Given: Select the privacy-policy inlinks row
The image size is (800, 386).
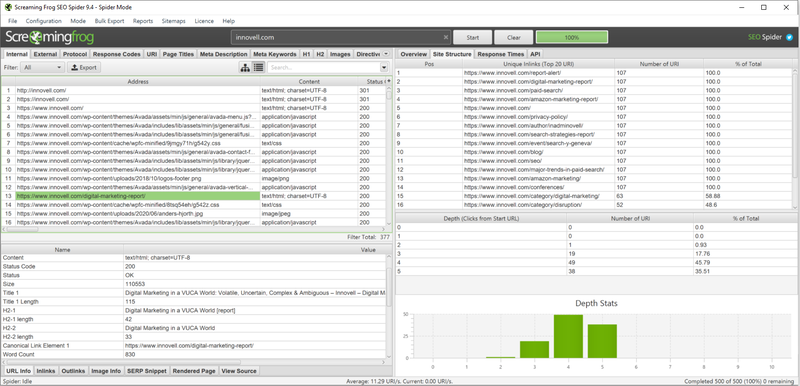Looking at the screenshot, I should (x=594, y=117).
